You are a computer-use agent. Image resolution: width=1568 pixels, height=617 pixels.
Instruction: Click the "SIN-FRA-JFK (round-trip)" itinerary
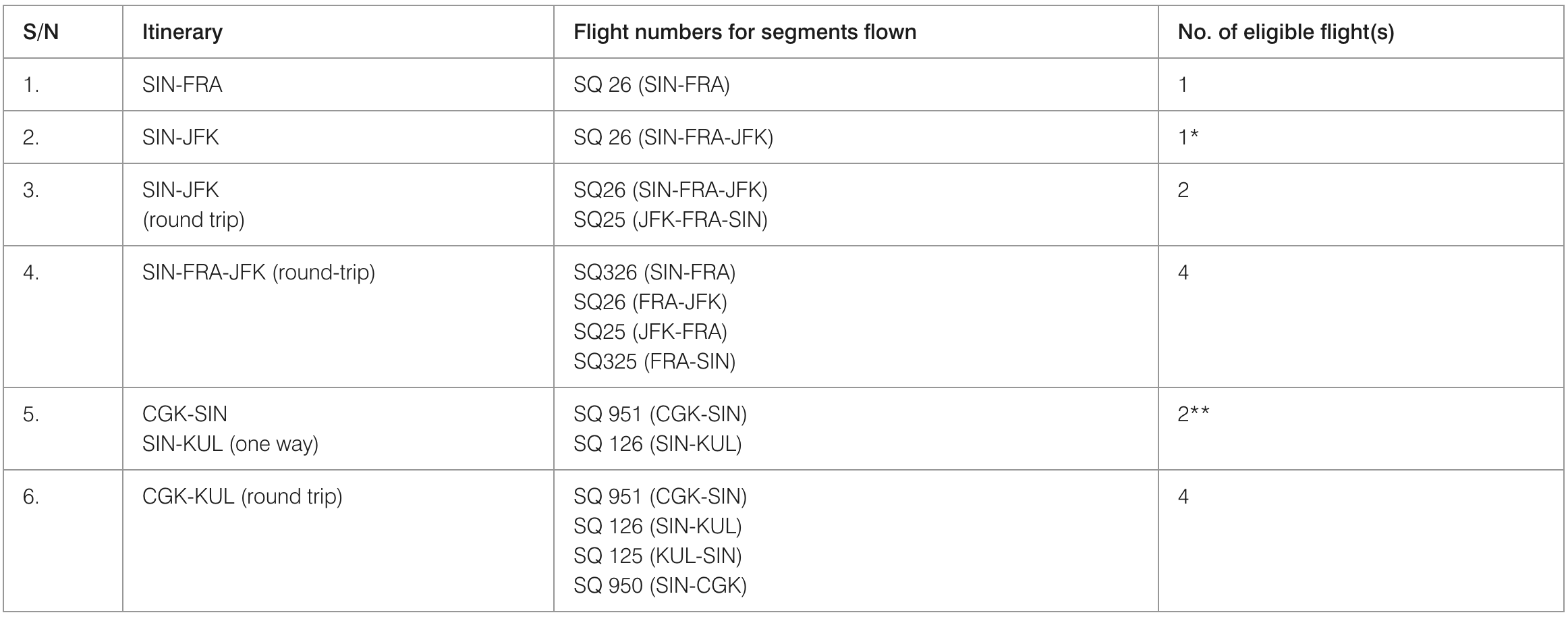258,273
